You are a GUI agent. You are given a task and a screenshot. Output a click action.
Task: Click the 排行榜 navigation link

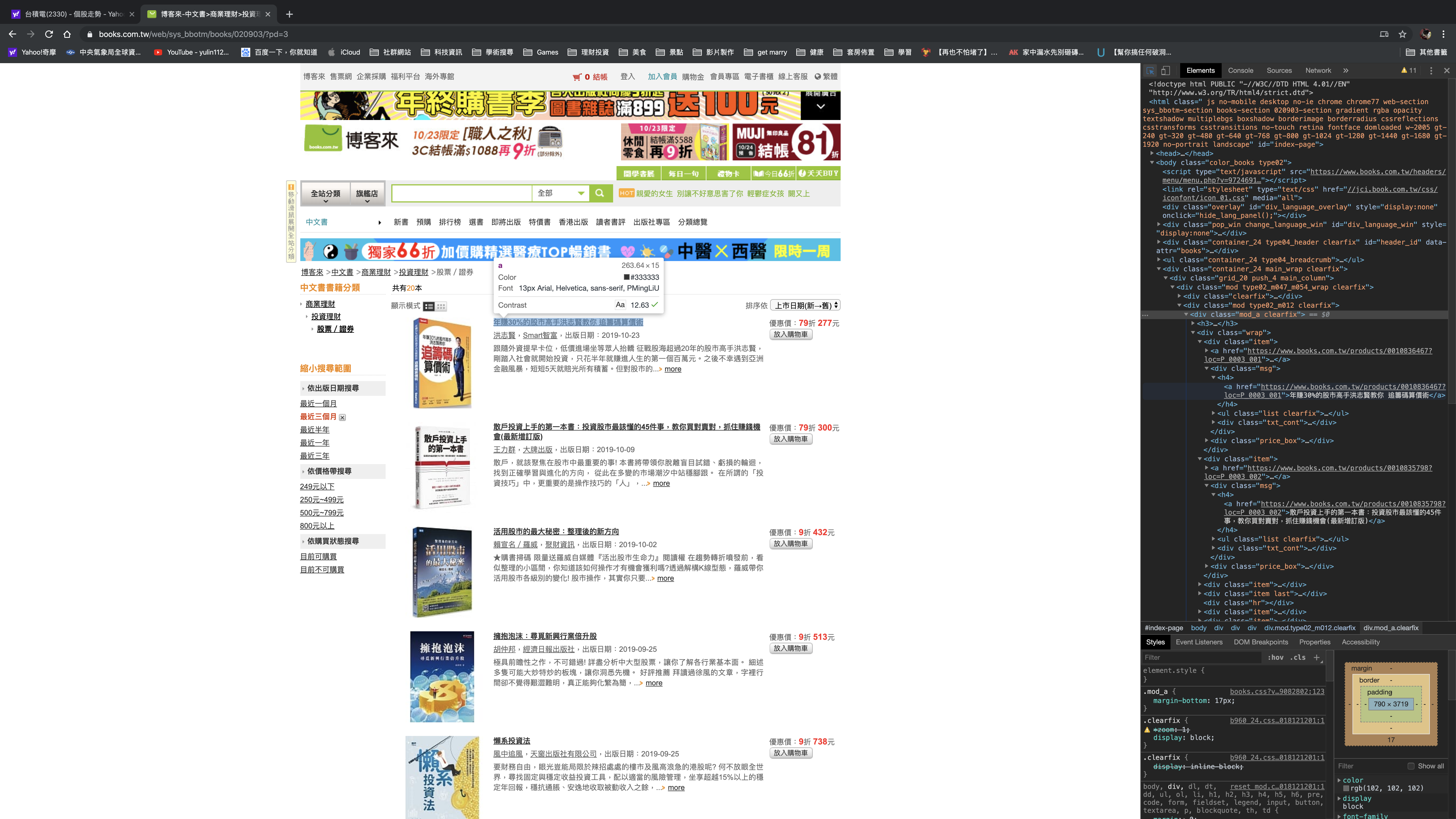[449, 222]
